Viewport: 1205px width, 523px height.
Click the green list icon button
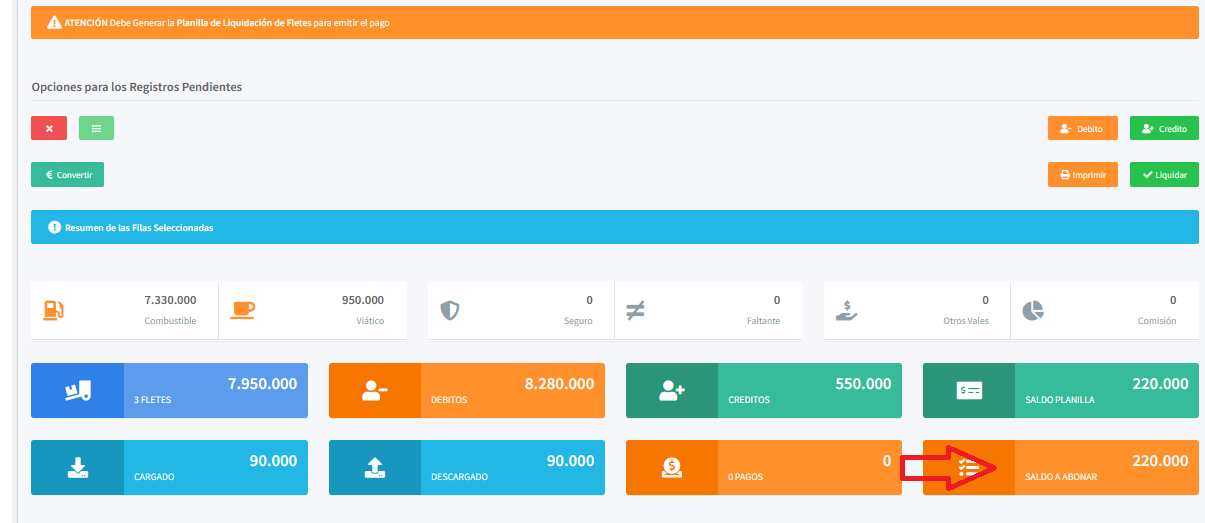[96, 128]
